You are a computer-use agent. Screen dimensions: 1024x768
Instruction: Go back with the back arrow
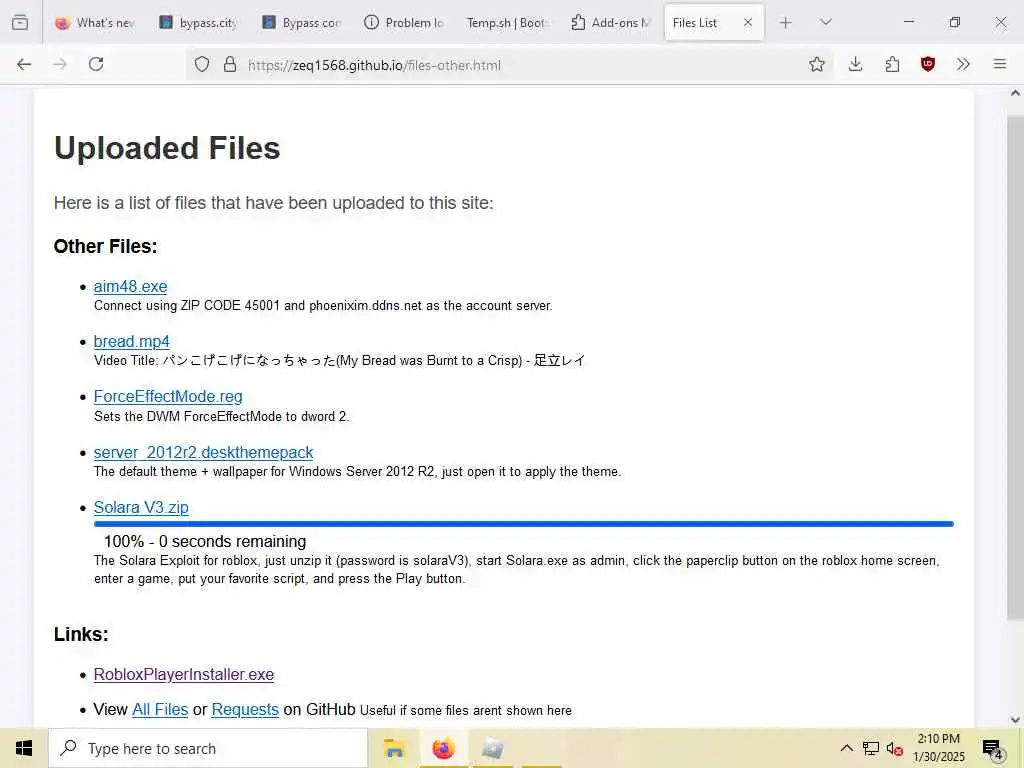pyautogui.click(x=24, y=64)
